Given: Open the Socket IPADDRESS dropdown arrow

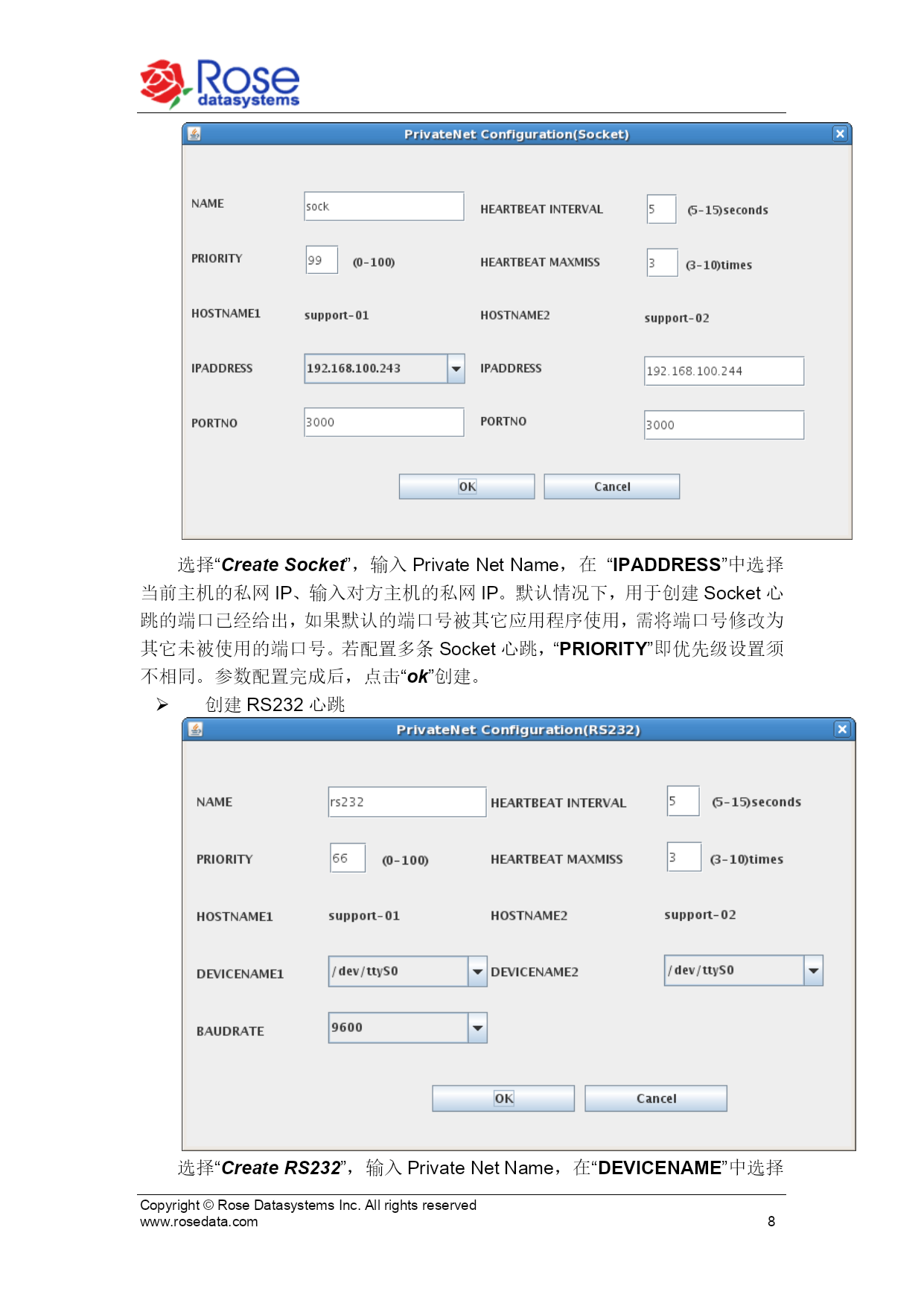Looking at the screenshot, I should click(456, 369).
